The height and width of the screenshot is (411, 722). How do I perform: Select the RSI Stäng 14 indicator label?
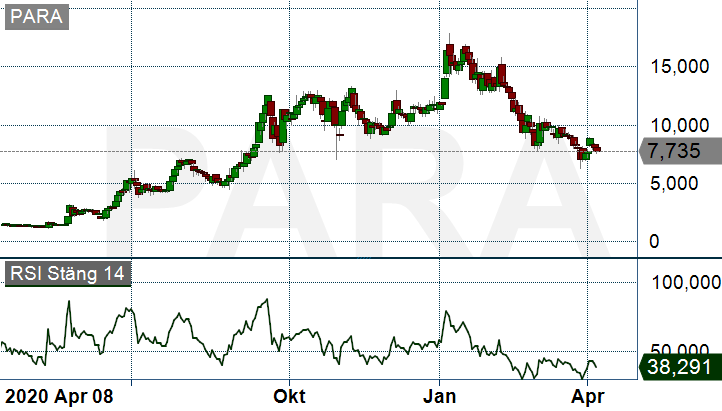tap(68, 274)
